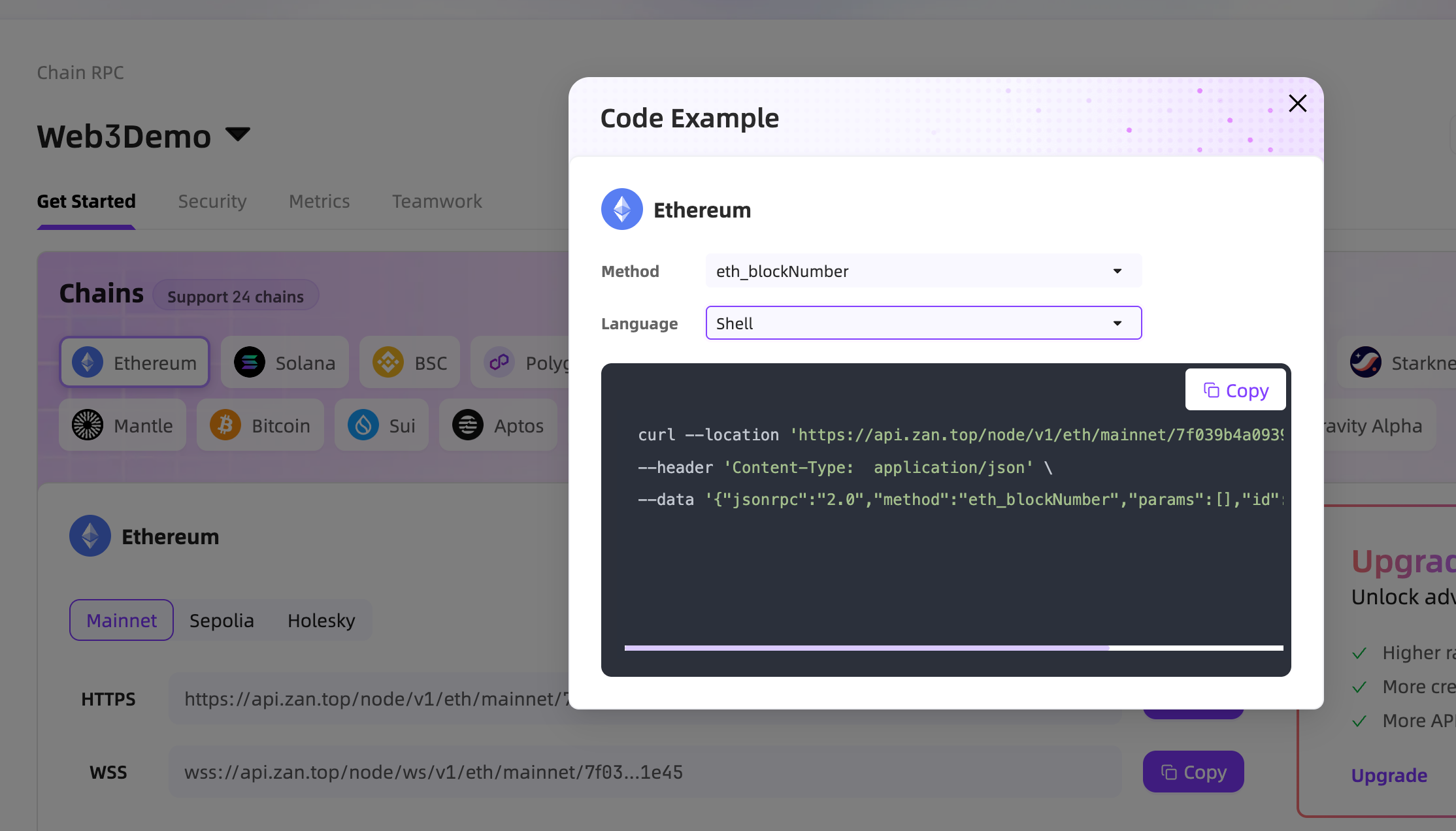Click the Starknet logo icon
The image size is (1456, 831).
(x=1366, y=362)
